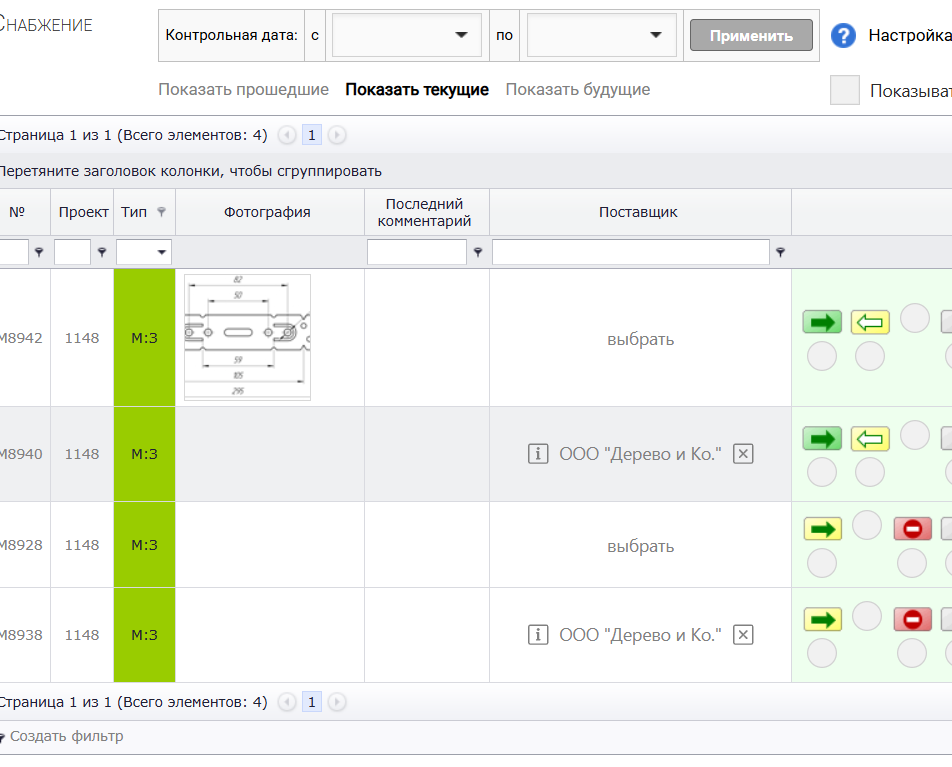
Task: Switch to Показать будущие view
Action: [x=577, y=90]
